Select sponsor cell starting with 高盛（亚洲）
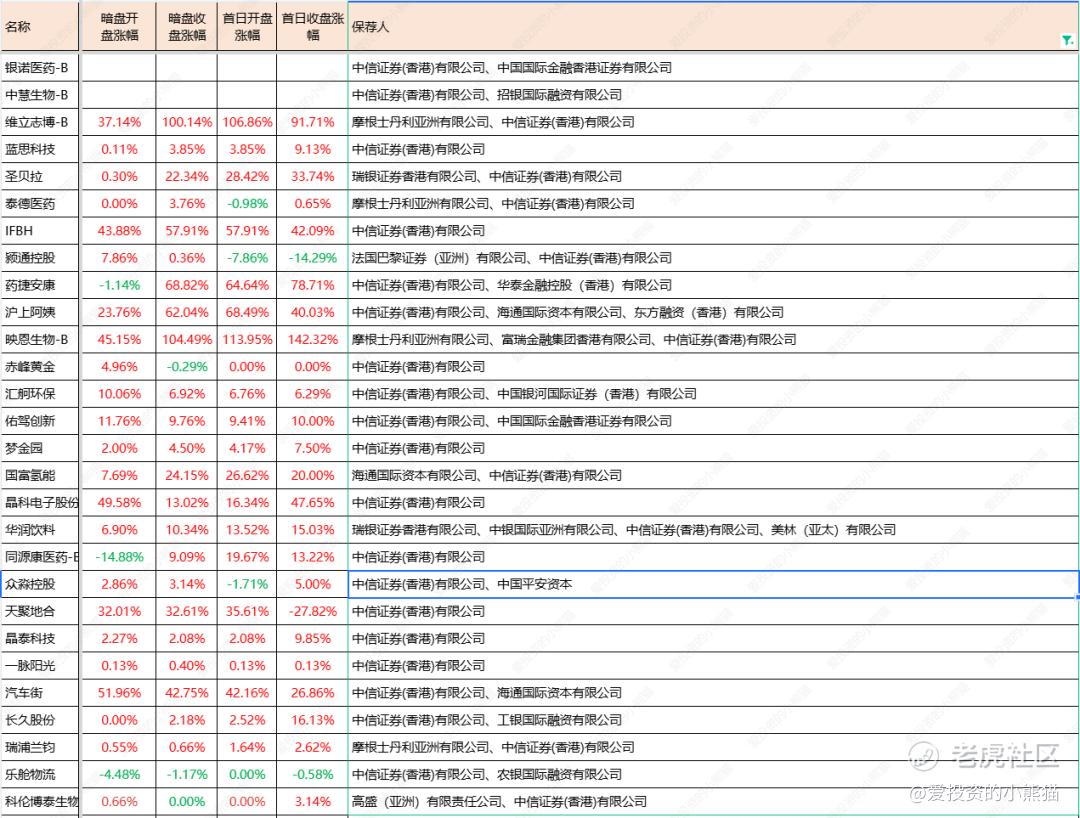This screenshot has height=818, width=1080. coord(714,802)
